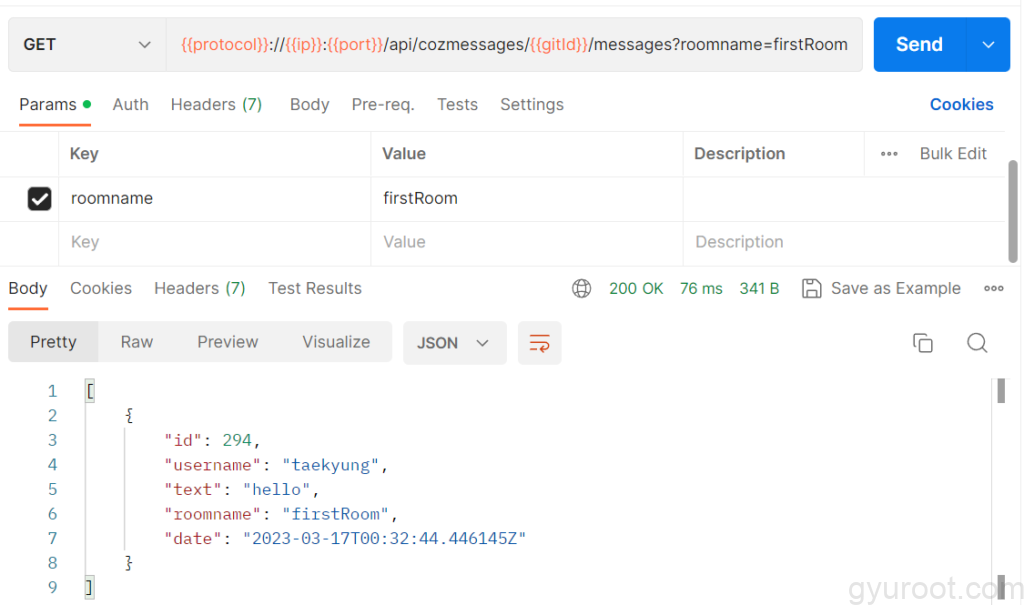Select the Raw response view

(x=137, y=342)
